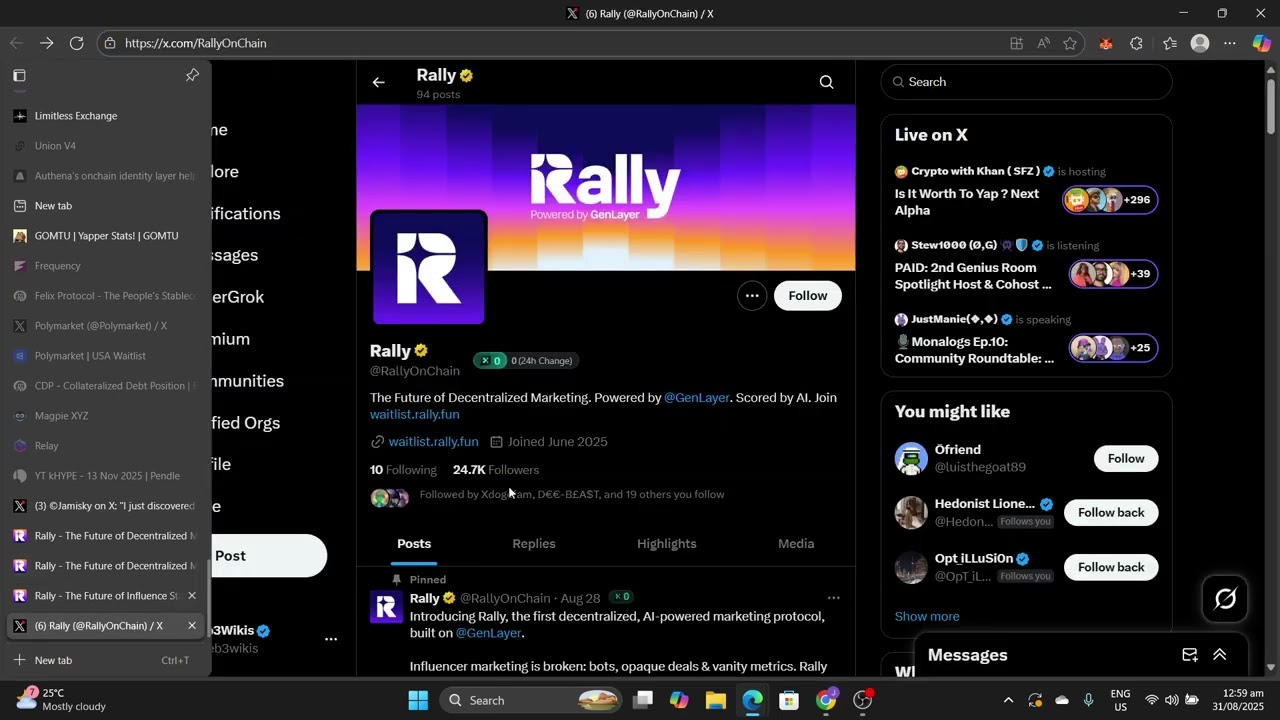Image resolution: width=1280 pixels, height=720 pixels.
Task: Switch to GOMTU Yapper Stats tab
Action: pyautogui.click(x=106, y=236)
